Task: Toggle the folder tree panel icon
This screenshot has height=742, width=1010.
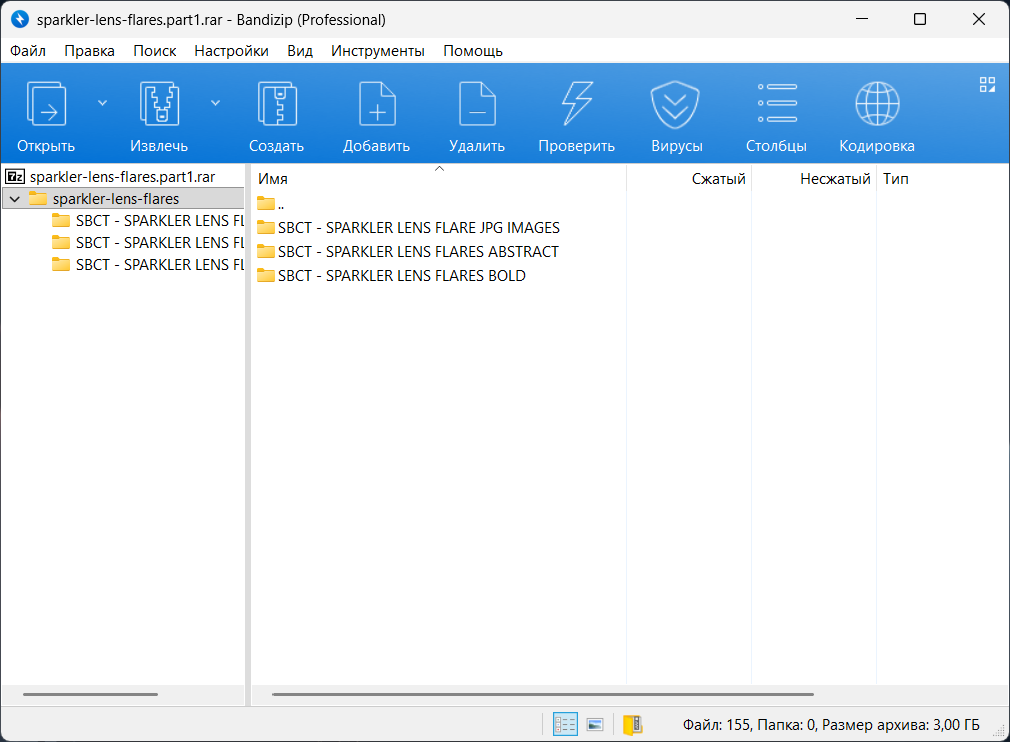Action: tap(632, 724)
